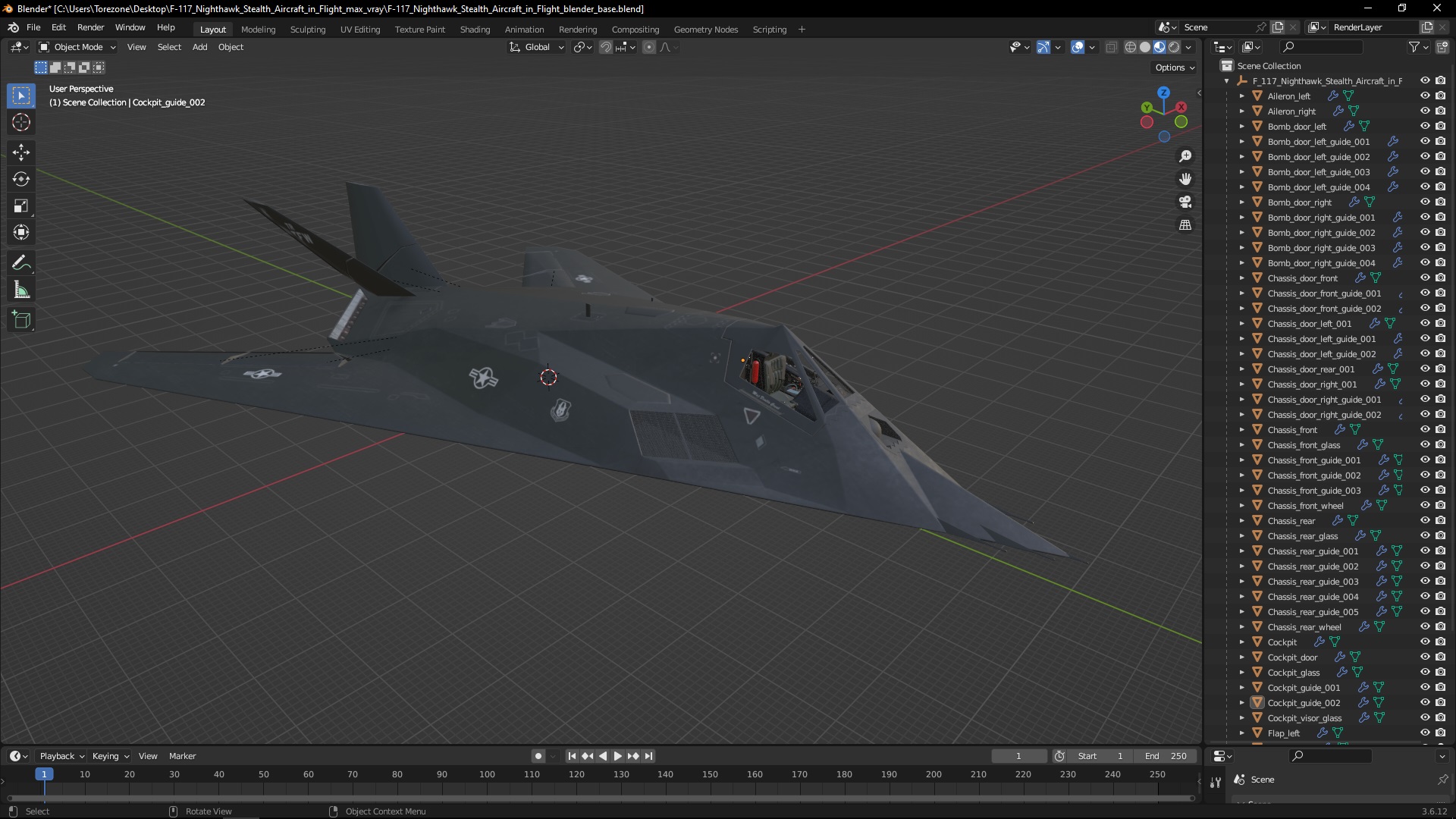Select the Rotate tool
The image size is (1456, 819).
(21, 179)
